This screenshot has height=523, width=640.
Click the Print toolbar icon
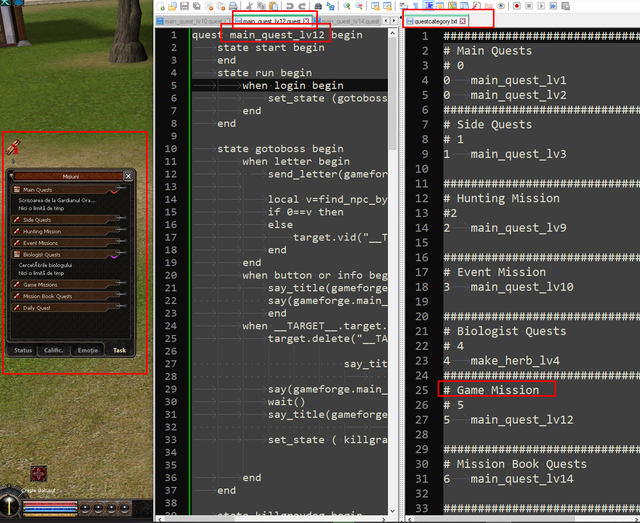pyautogui.click(x=233, y=6)
